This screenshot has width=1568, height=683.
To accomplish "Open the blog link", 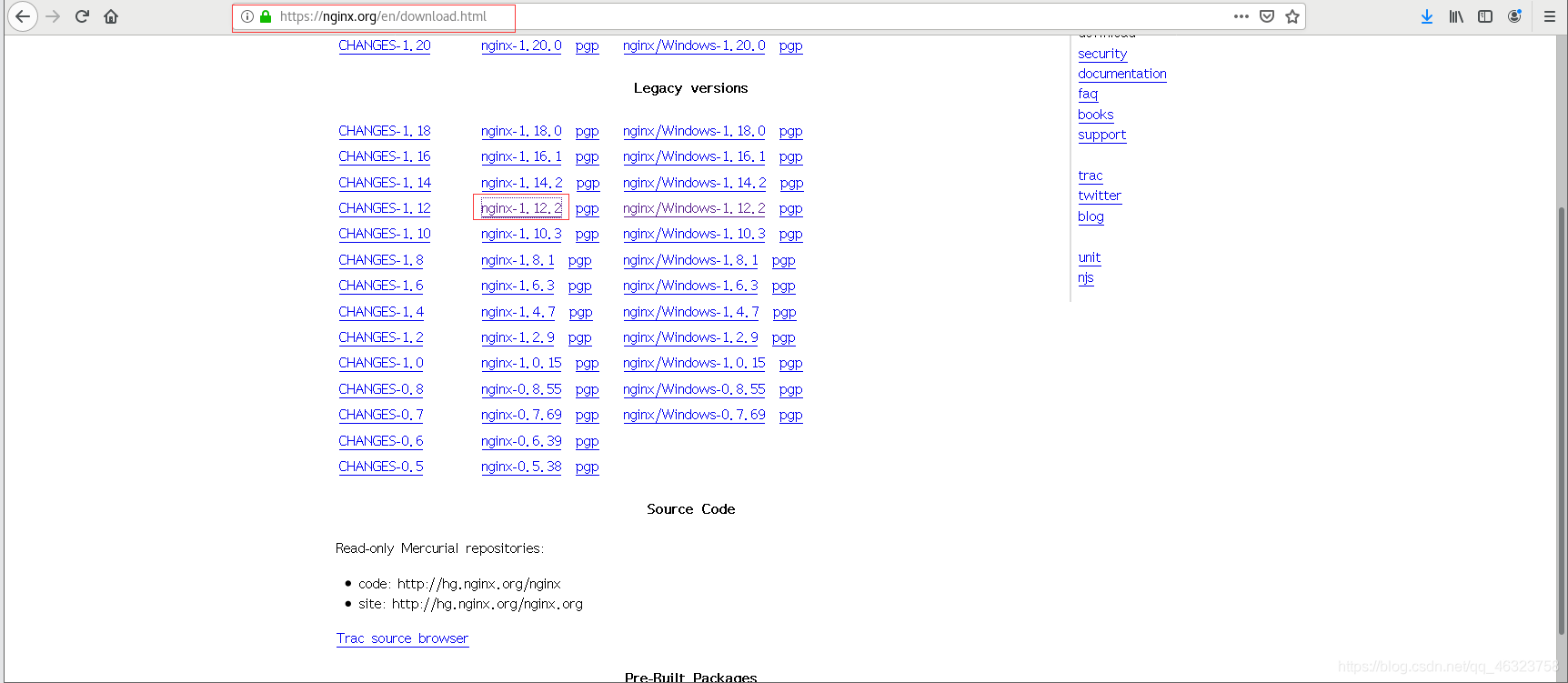I will (x=1091, y=216).
